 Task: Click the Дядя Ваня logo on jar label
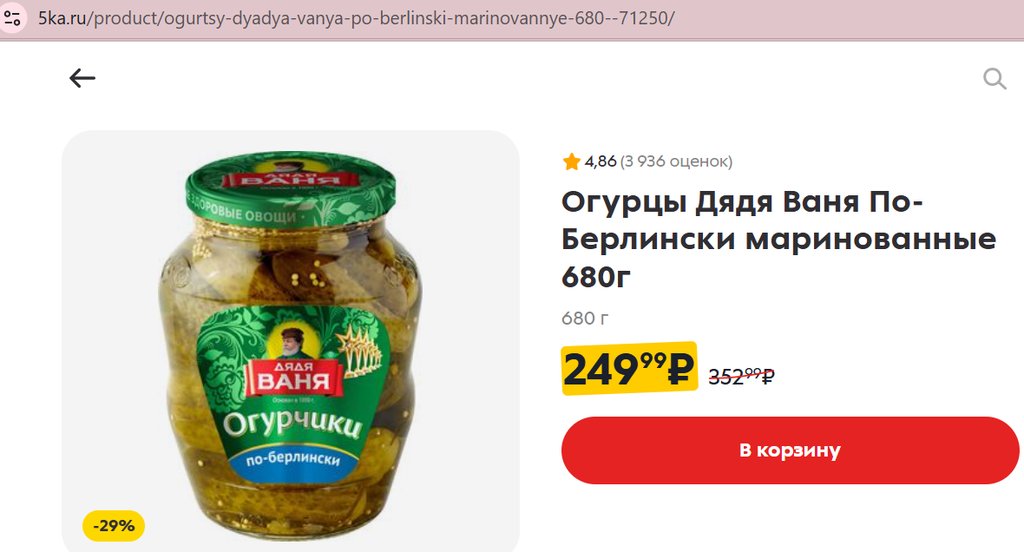(293, 378)
